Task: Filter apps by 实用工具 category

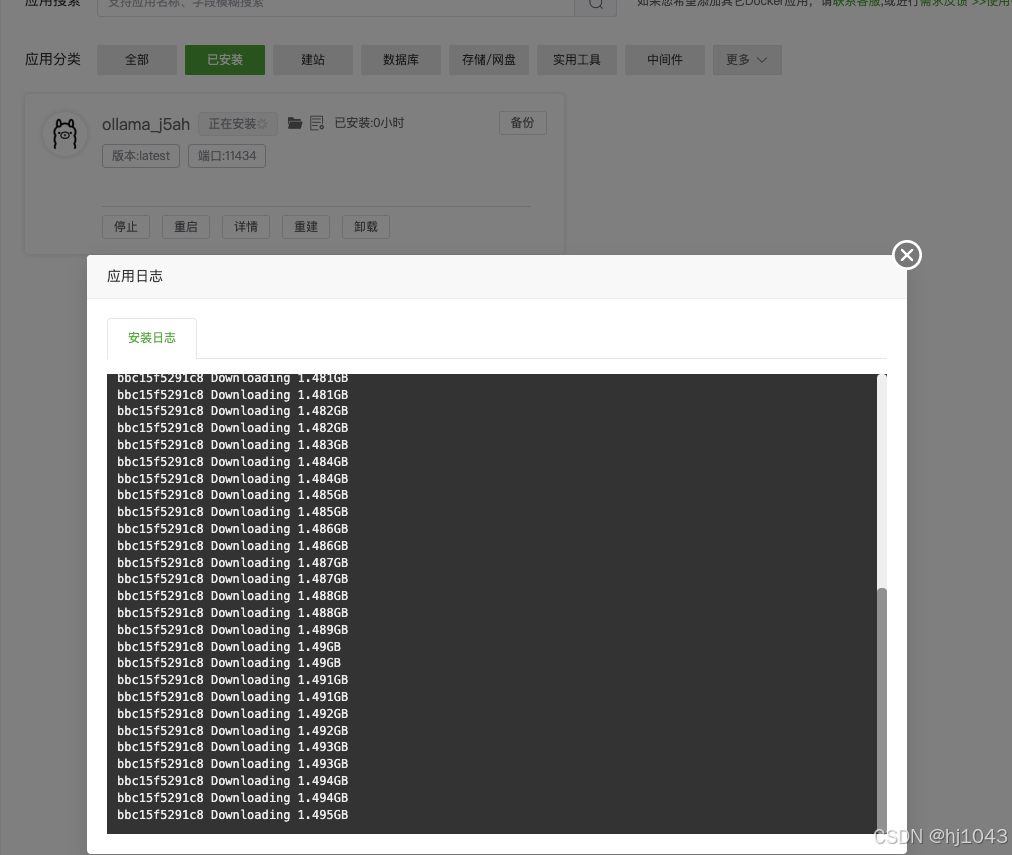Action: 577,60
